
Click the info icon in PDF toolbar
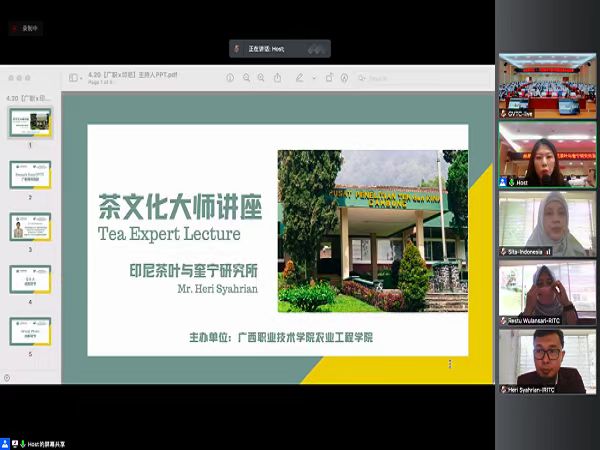pos(230,77)
